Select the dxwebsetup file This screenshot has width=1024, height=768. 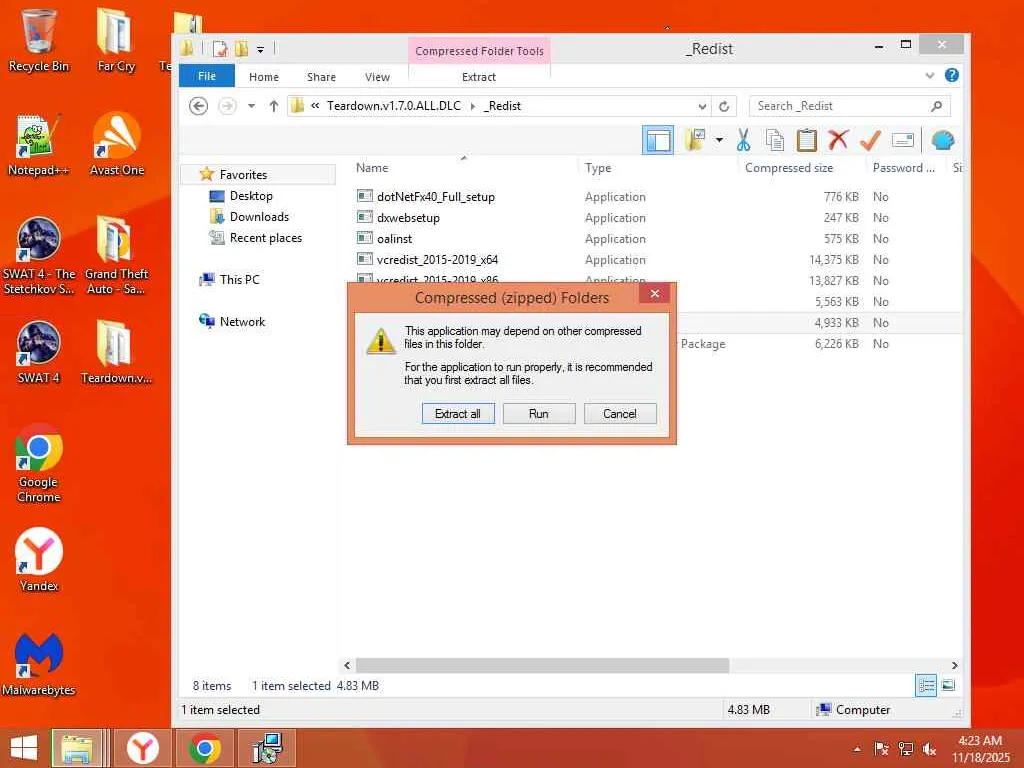tap(408, 217)
